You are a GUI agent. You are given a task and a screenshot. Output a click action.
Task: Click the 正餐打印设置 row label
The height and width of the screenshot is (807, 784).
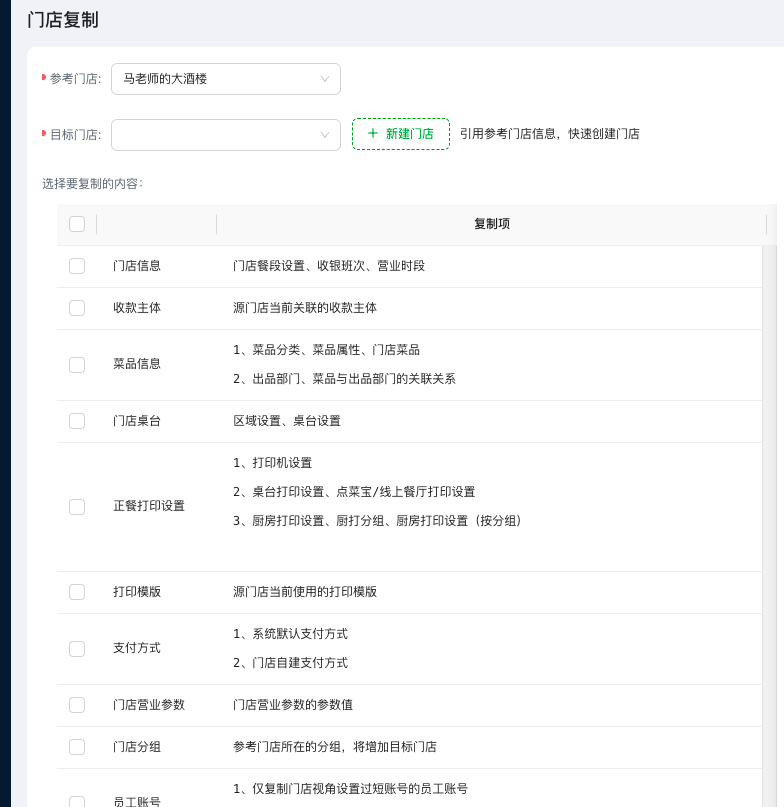pyautogui.click(x=149, y=506)
